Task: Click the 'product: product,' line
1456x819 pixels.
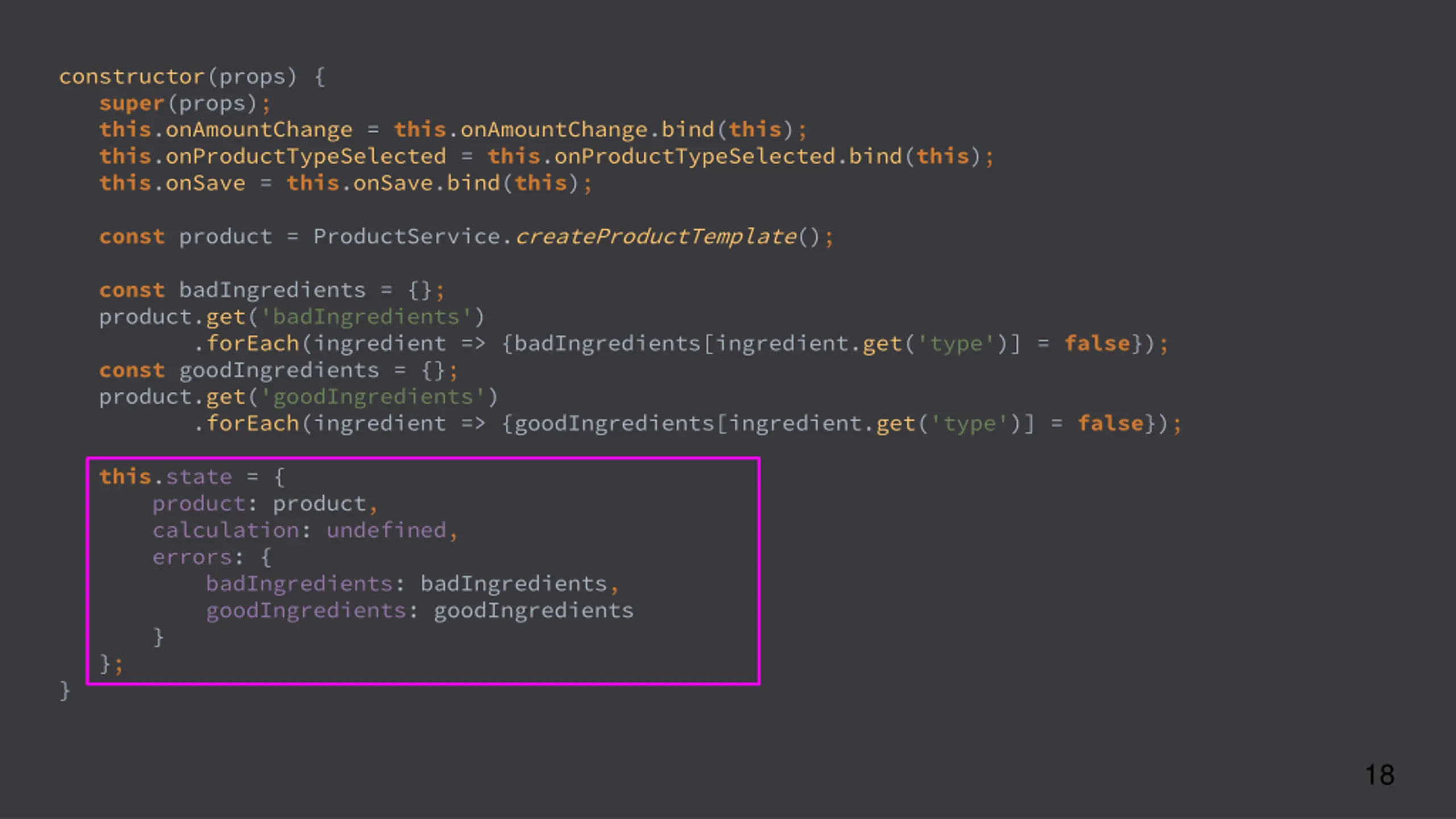Action: (264, 504)
